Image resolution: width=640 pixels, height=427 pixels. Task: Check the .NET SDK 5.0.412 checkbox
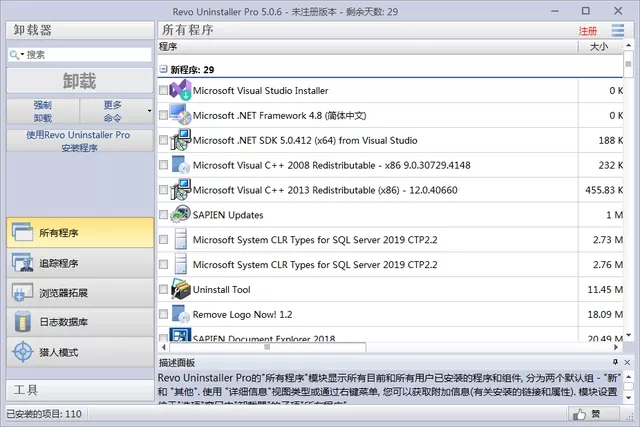(x=163, y=140)
